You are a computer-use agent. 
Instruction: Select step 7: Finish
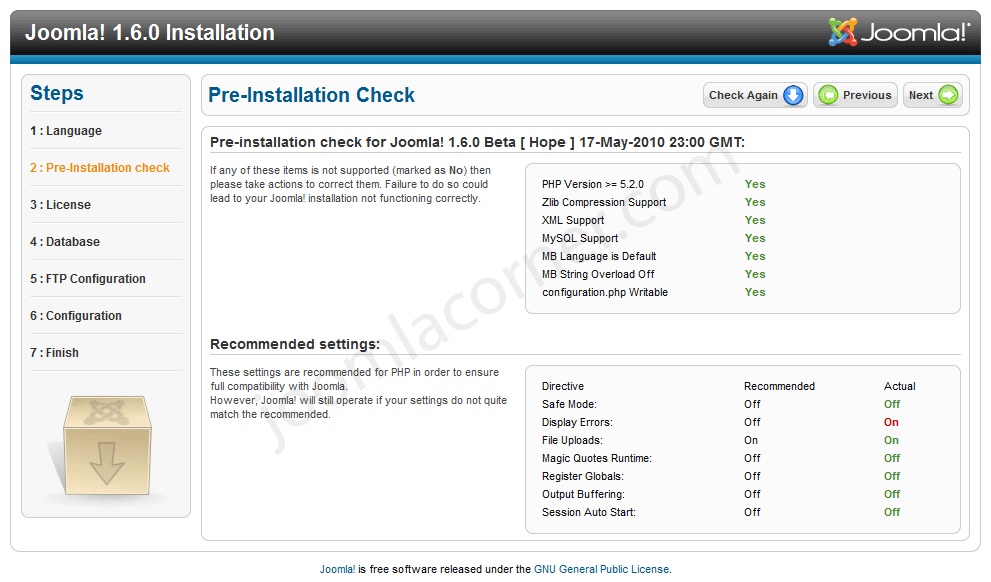coord(54,353)
